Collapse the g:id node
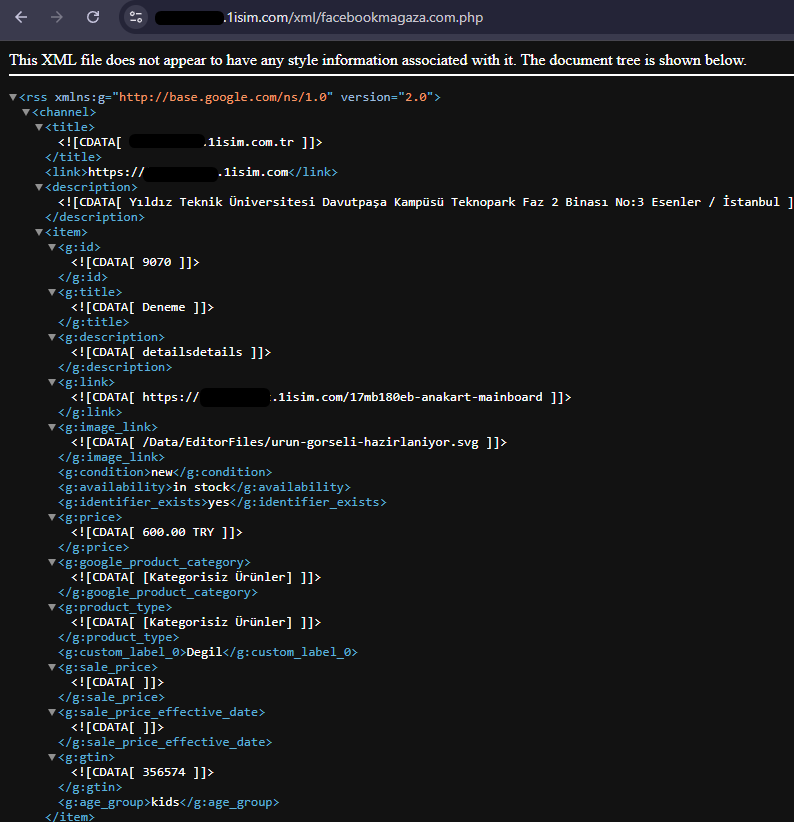This screenshot has height=822, width=794. click(52, 247)
